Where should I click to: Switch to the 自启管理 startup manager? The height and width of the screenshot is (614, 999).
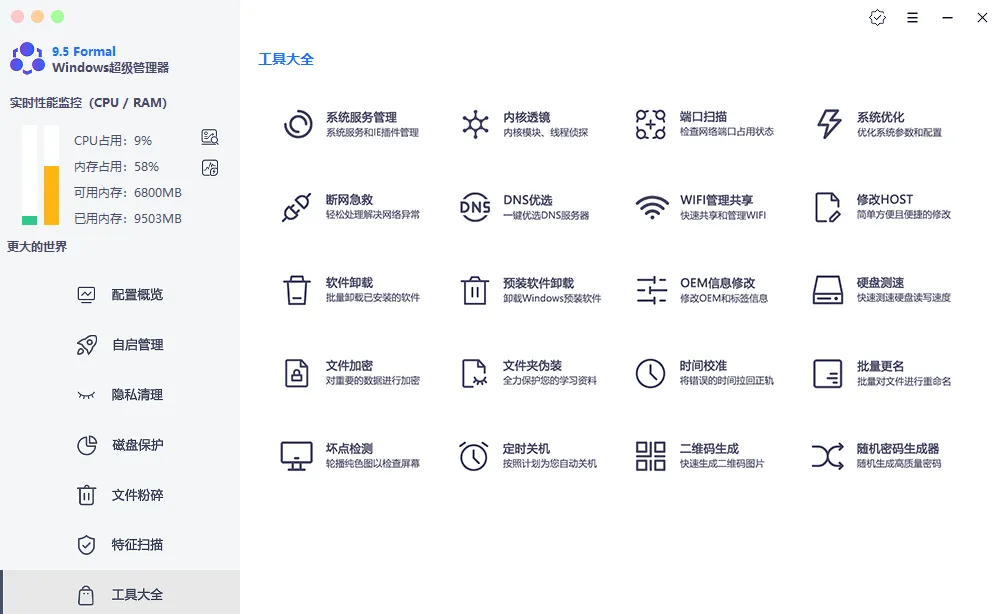point(120,344)
